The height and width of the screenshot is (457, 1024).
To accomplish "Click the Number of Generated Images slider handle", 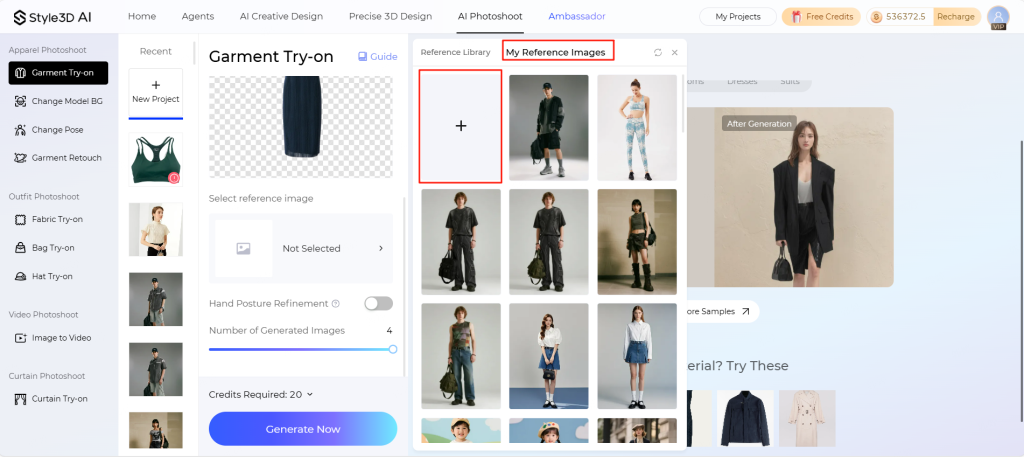I will (392, 349).
